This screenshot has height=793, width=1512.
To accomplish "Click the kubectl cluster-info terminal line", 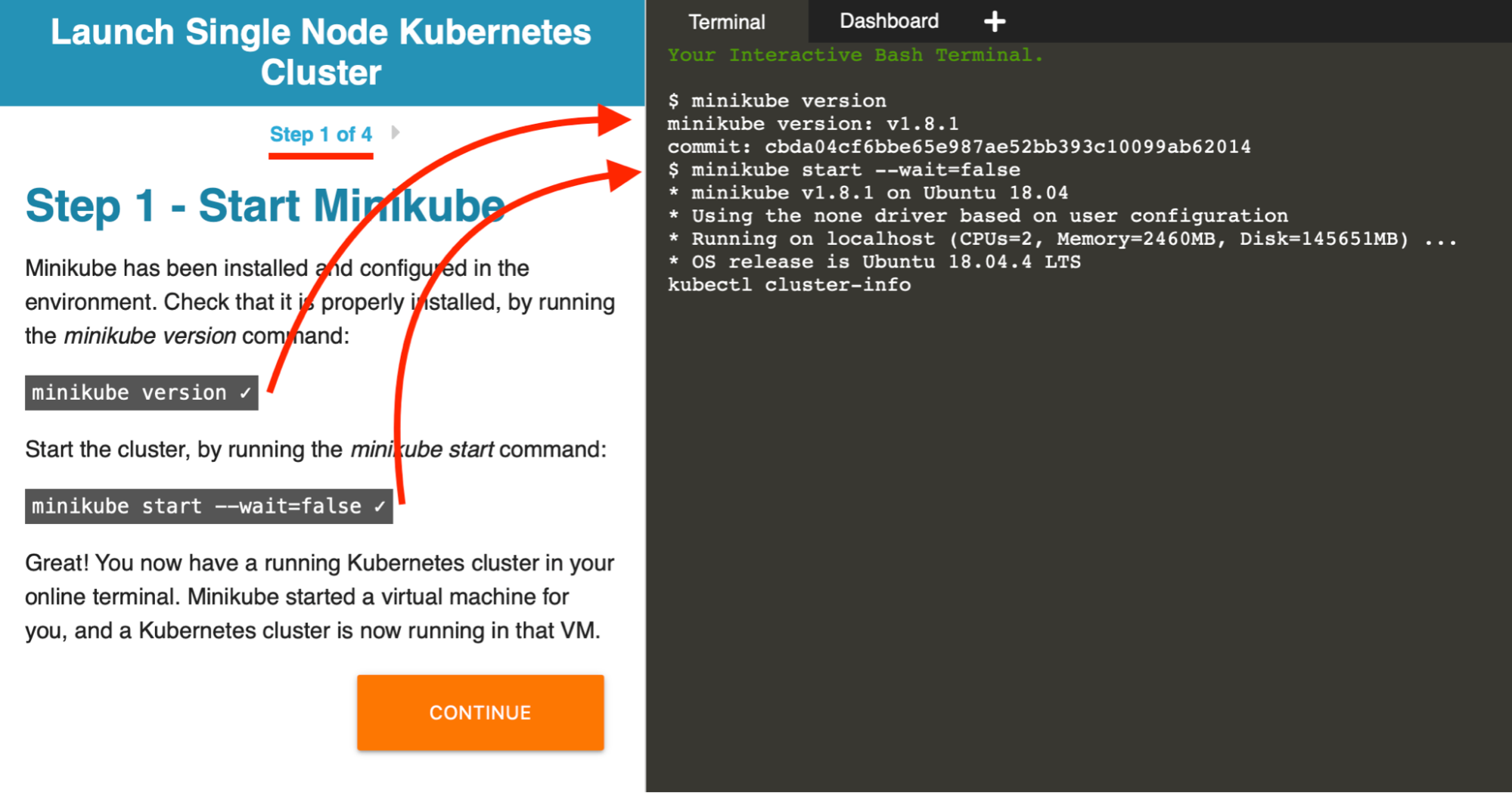I will (x=789, y=285).
